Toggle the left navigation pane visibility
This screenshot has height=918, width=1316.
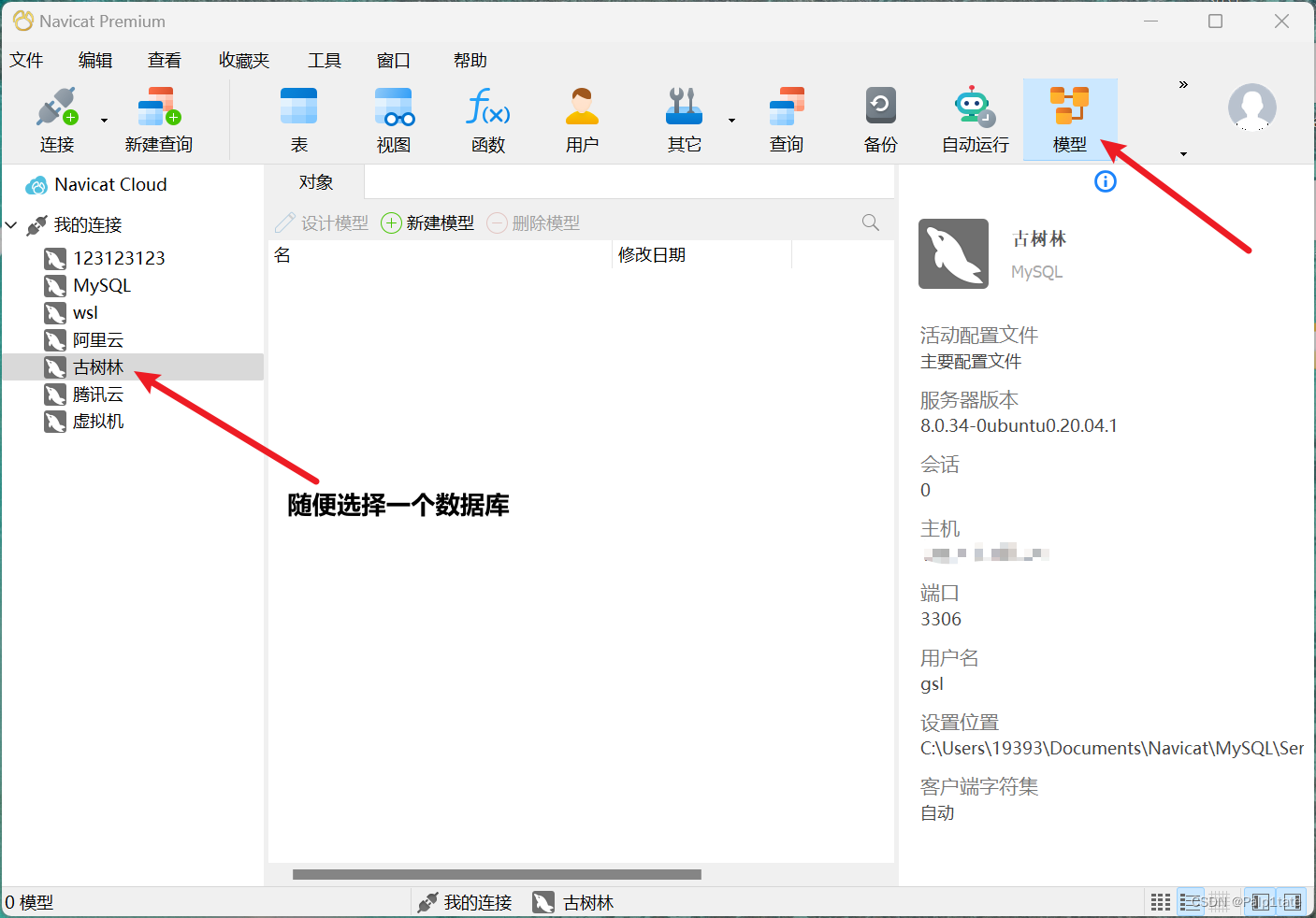pyautogui.click(x=1261, y=902)
